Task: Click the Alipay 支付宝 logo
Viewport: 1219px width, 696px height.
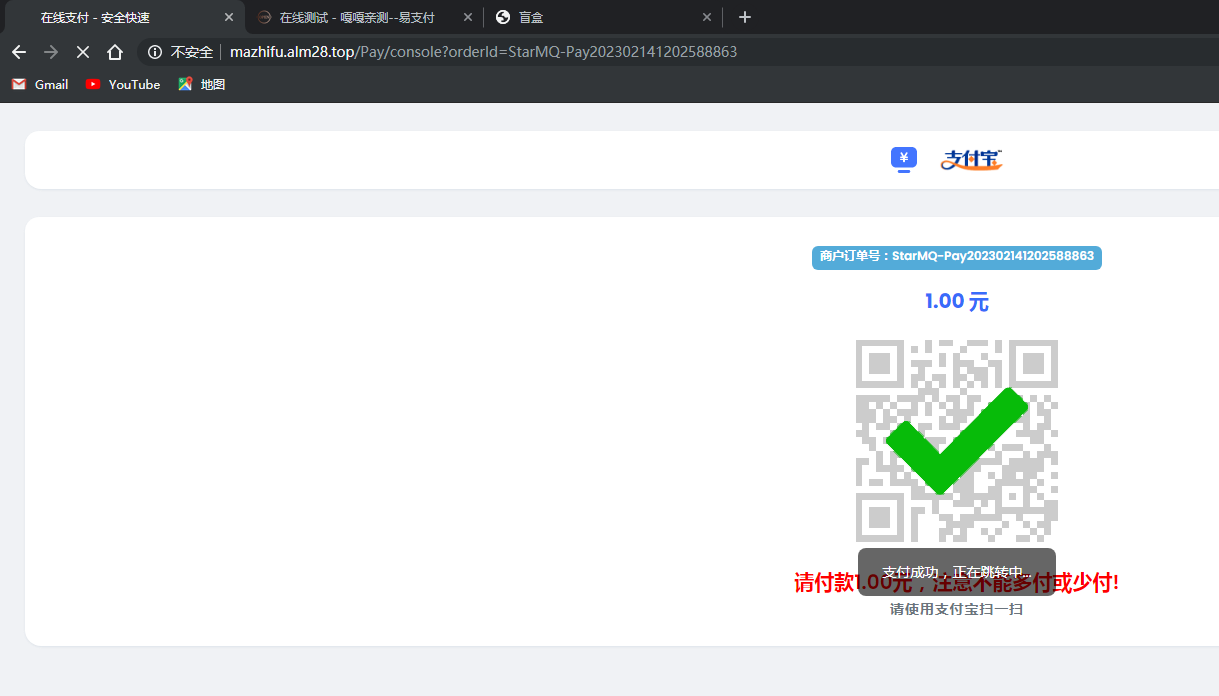Action: point(971,159)
